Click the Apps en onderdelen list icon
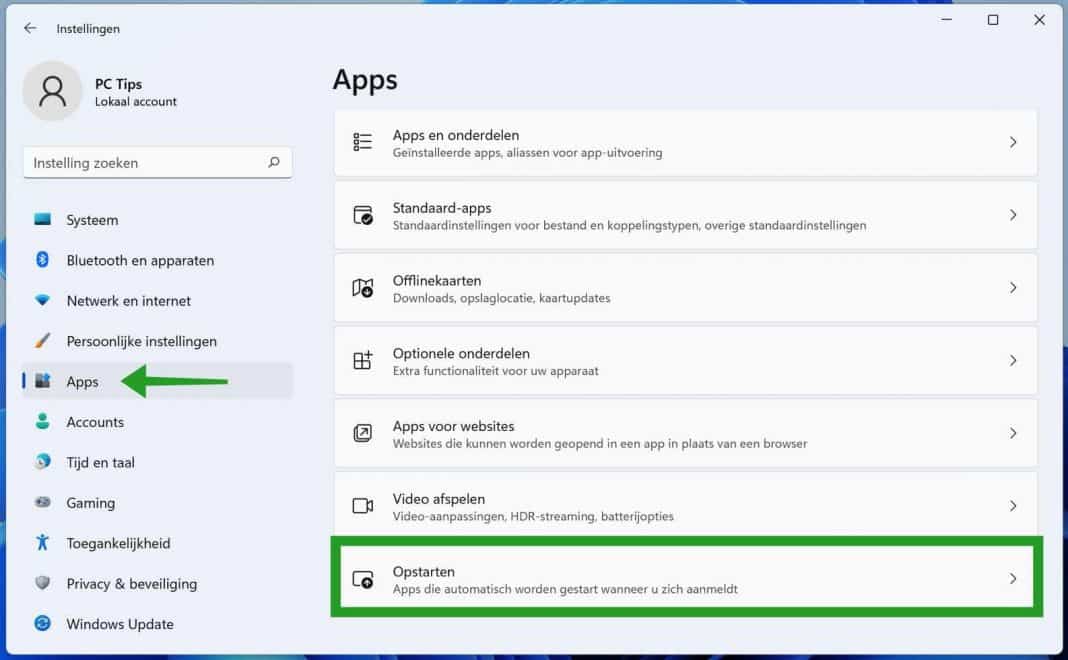The width and height of the screenshot is (1068, 660). tap(366, 143)
